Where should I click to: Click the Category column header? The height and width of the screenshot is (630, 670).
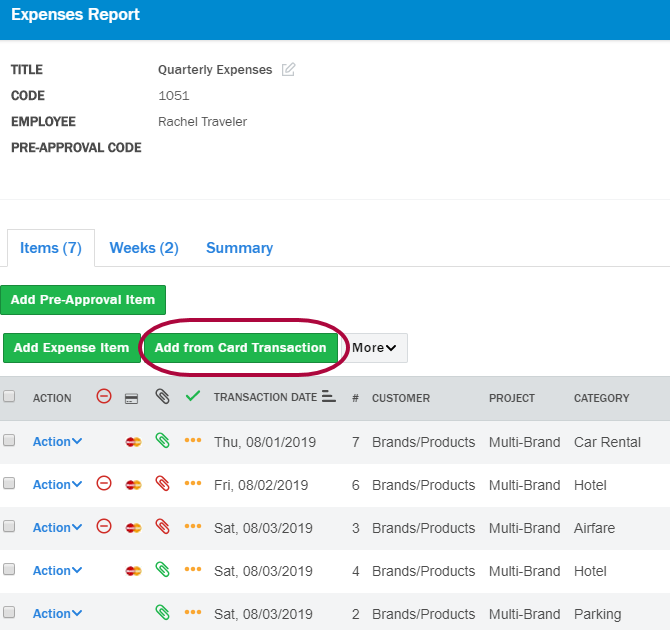tap(601, 398)
